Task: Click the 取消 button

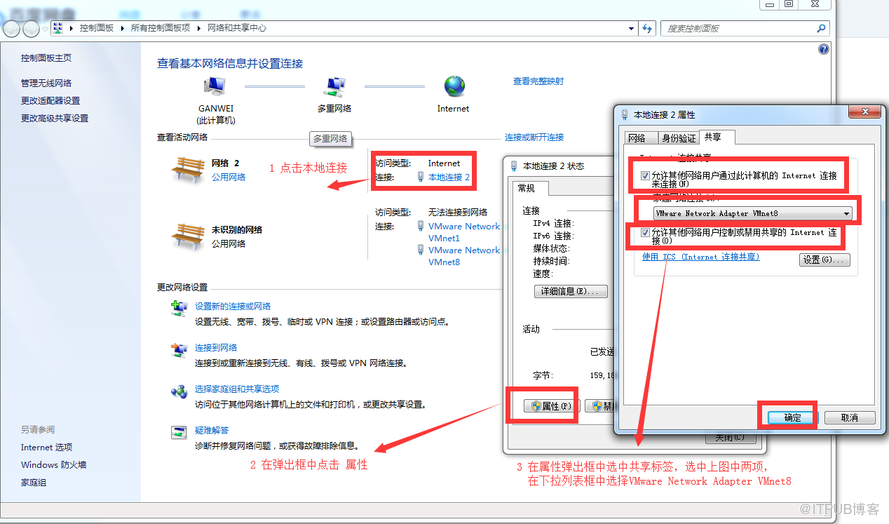Action: [849, 418]
